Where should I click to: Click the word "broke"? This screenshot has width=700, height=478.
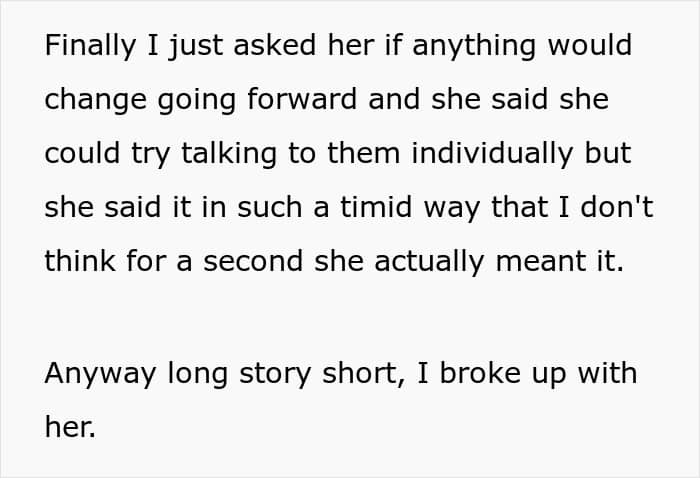coord(480,373)
